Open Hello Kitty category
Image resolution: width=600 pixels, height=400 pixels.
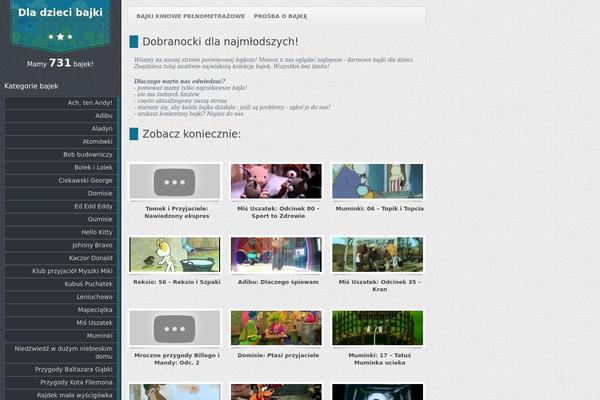pyautogui.click(x=61, y=232)
